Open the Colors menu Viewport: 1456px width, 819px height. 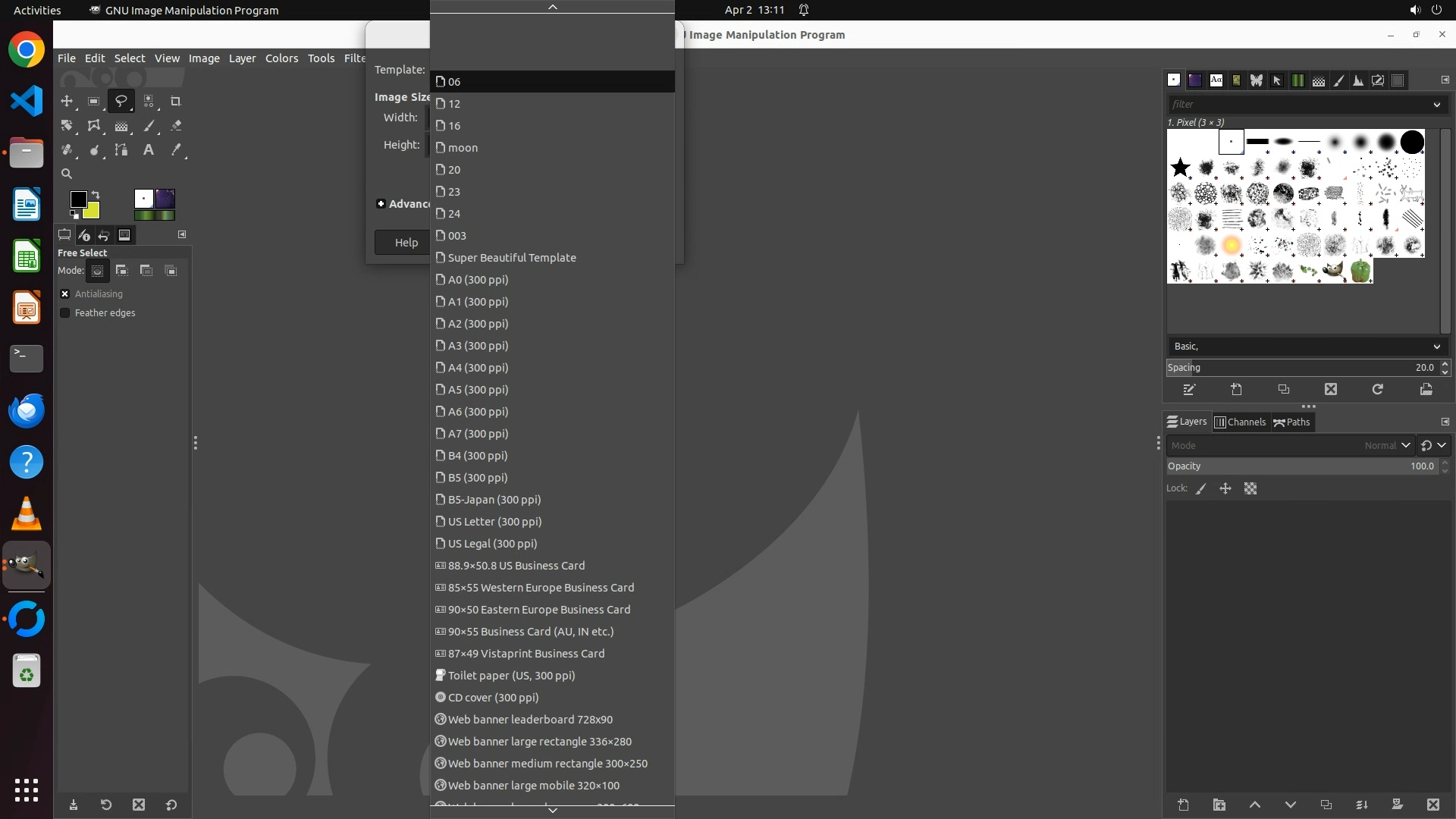[281, 58]
